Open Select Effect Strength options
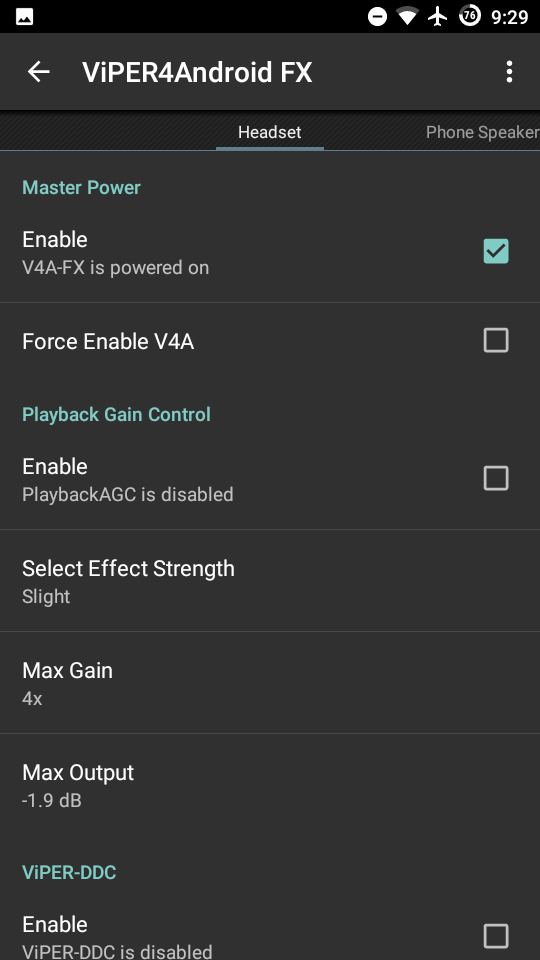Screen dimensions: 540x960 [270, 580]
